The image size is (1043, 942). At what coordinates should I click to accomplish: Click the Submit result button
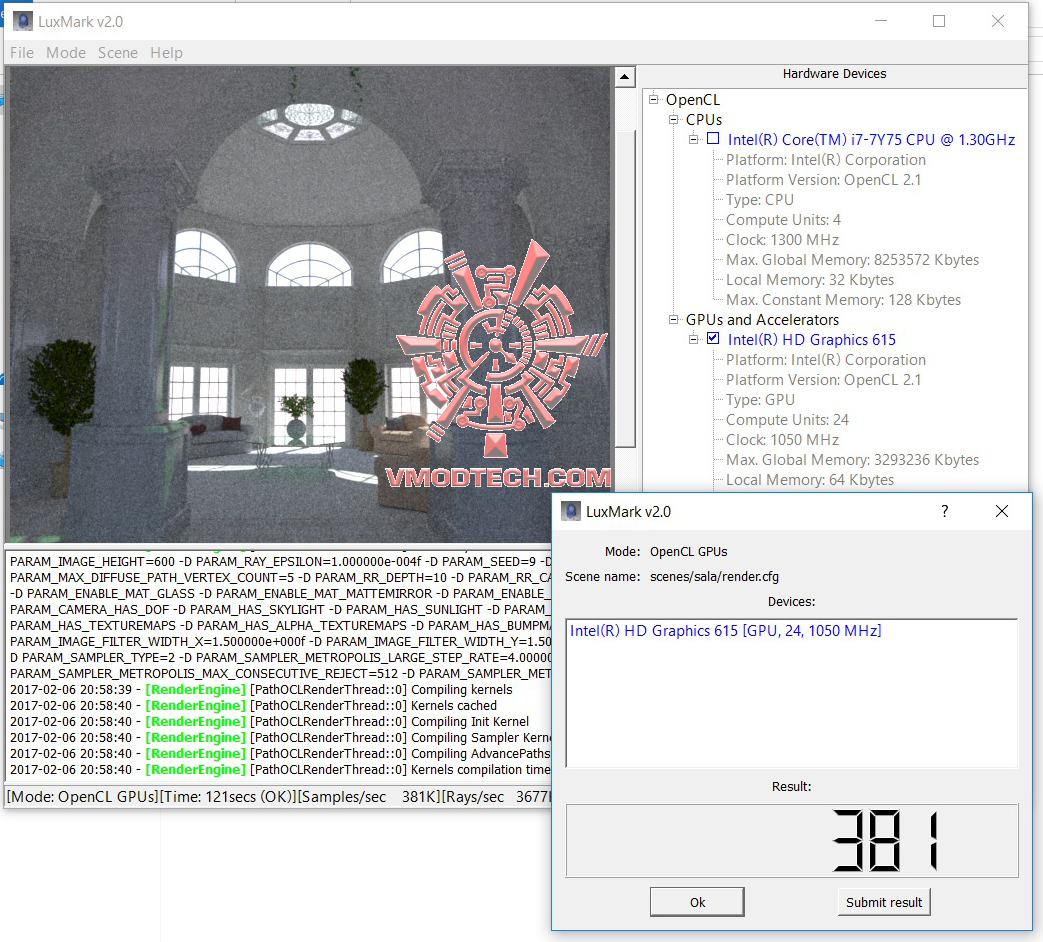click(x=884, y=902)
